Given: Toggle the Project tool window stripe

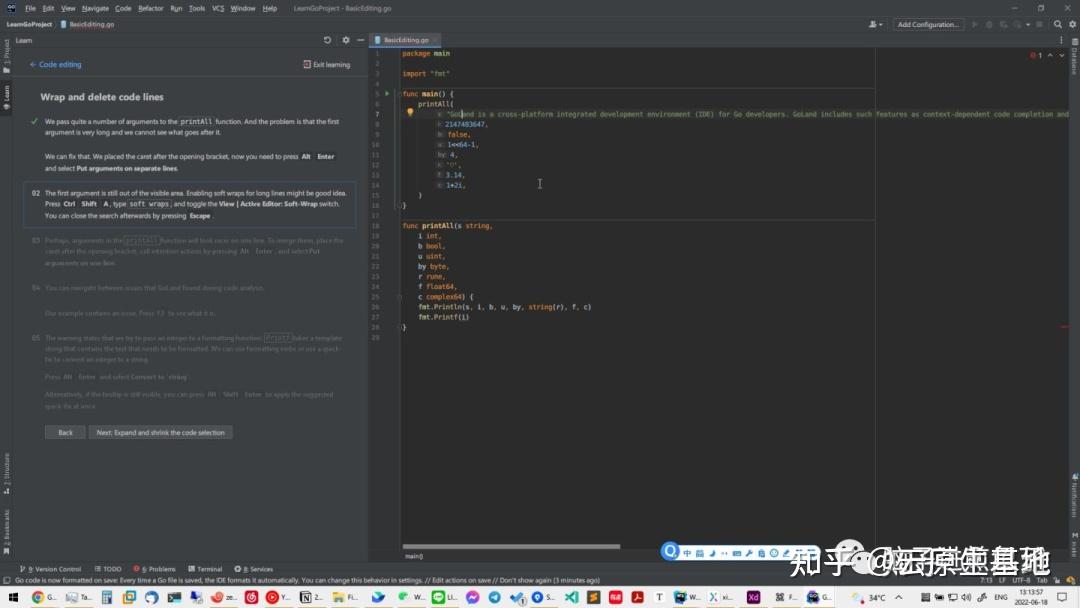Looking at the screenshot, I should (8, 52).
